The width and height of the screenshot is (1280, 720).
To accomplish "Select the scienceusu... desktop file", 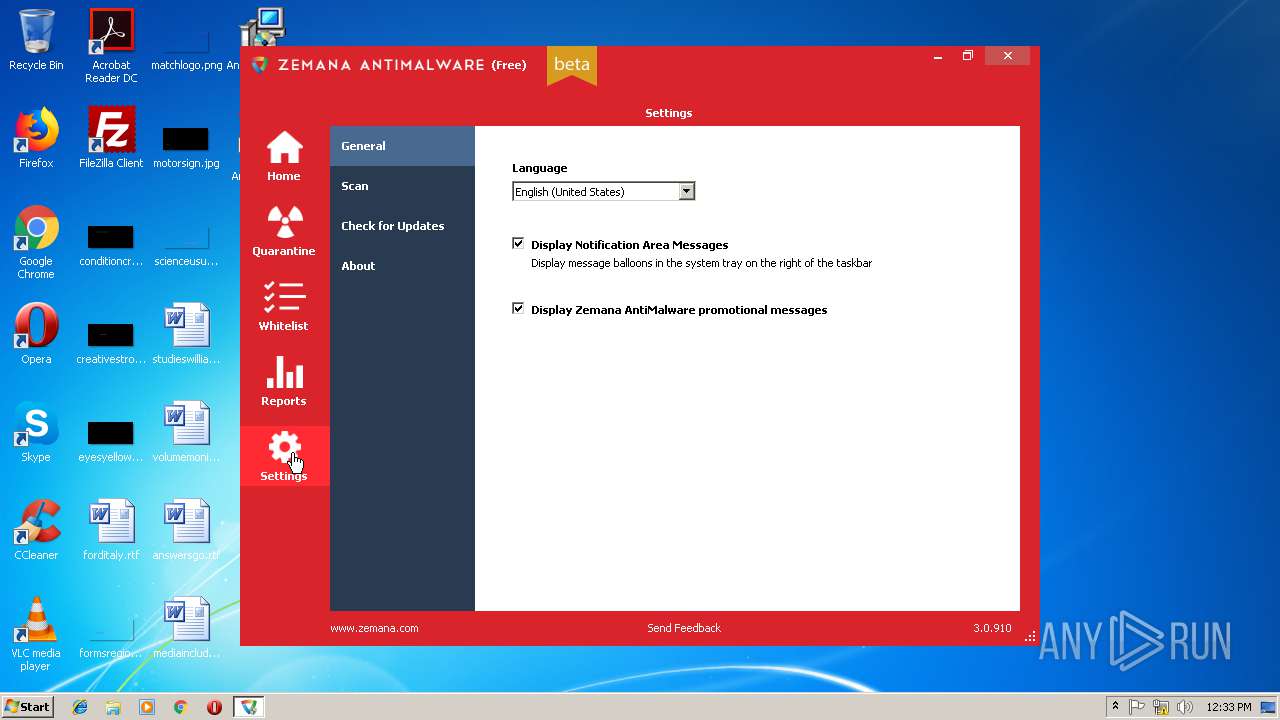I will (x=186, y=244).
